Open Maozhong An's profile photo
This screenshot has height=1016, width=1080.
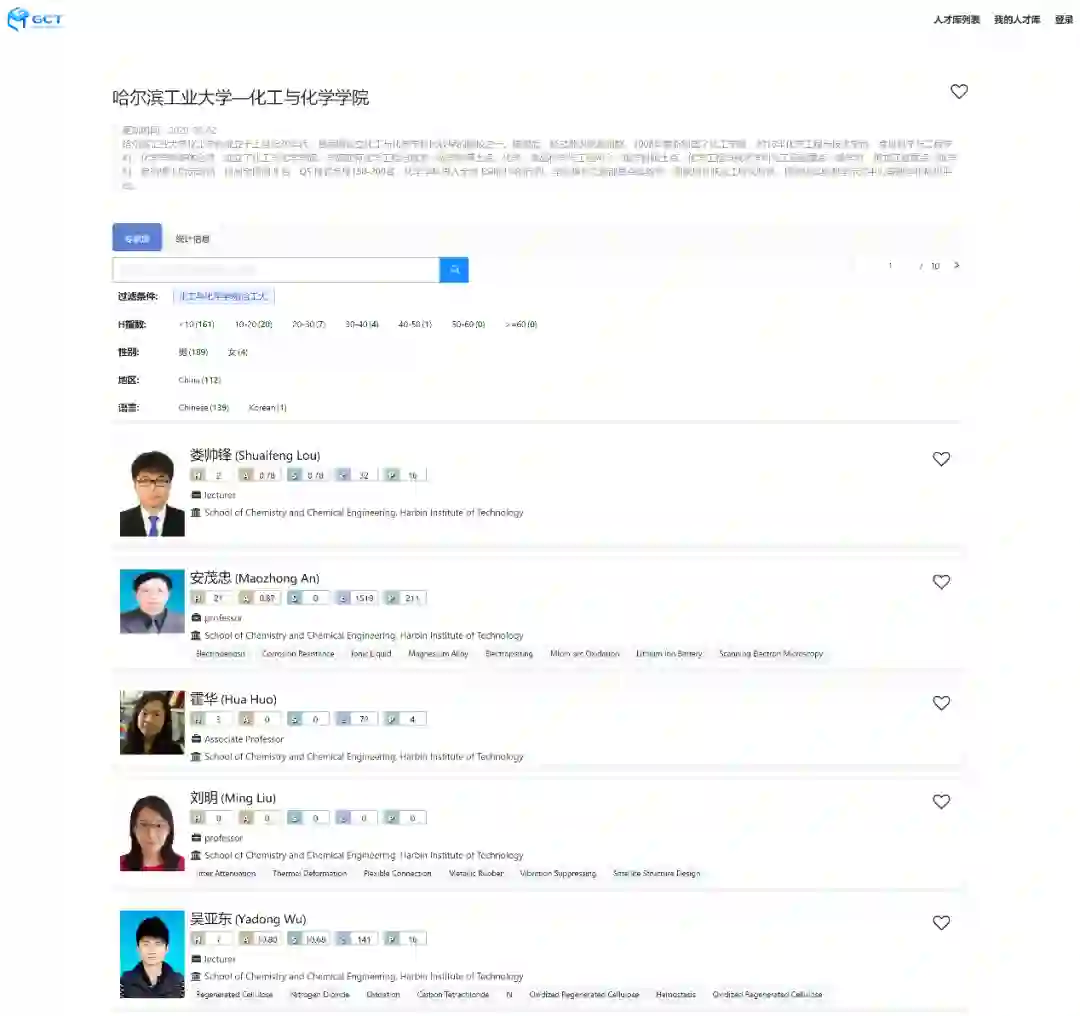click(x=152, y=601)
